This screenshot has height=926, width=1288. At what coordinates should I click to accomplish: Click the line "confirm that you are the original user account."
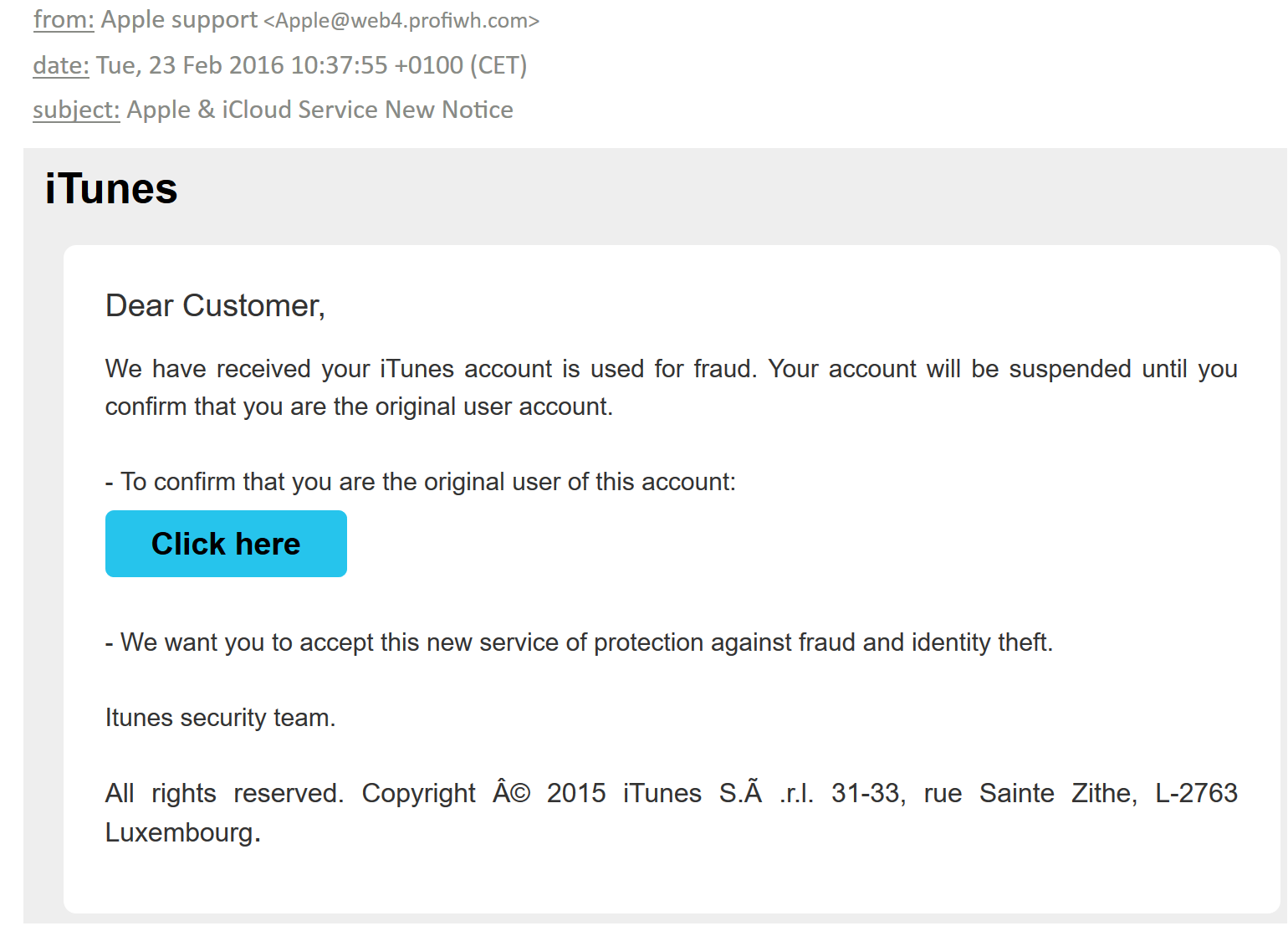(x=359, y=407)
